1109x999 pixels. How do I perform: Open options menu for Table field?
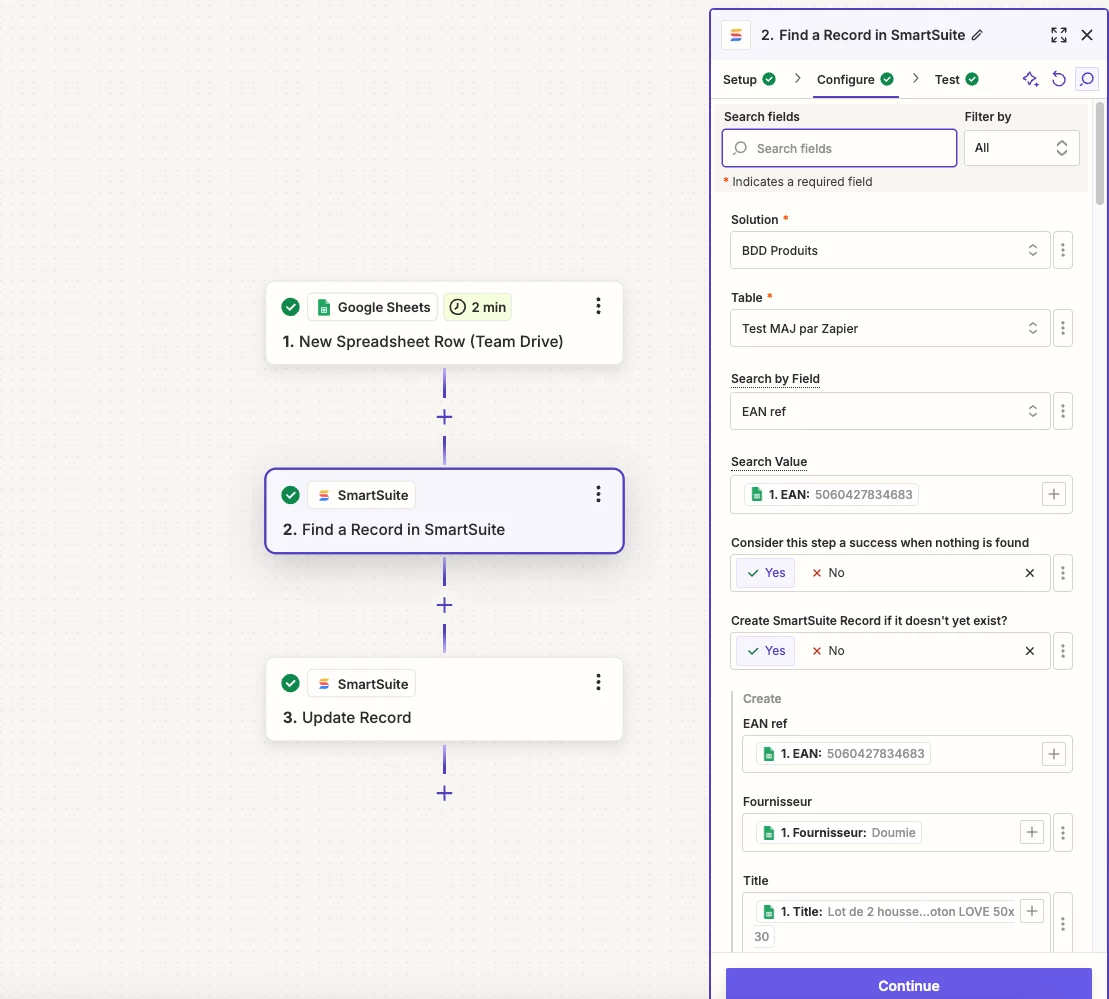1062,328
